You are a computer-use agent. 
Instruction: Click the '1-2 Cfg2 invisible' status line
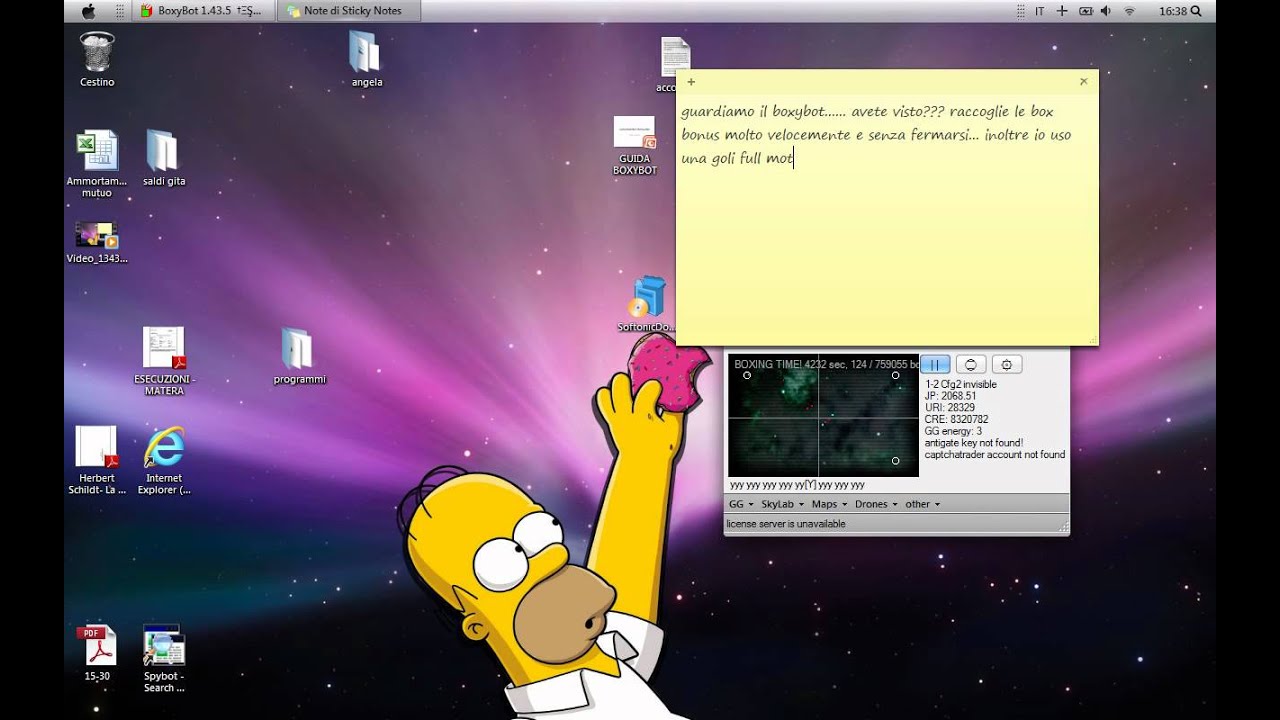point(961,384)
